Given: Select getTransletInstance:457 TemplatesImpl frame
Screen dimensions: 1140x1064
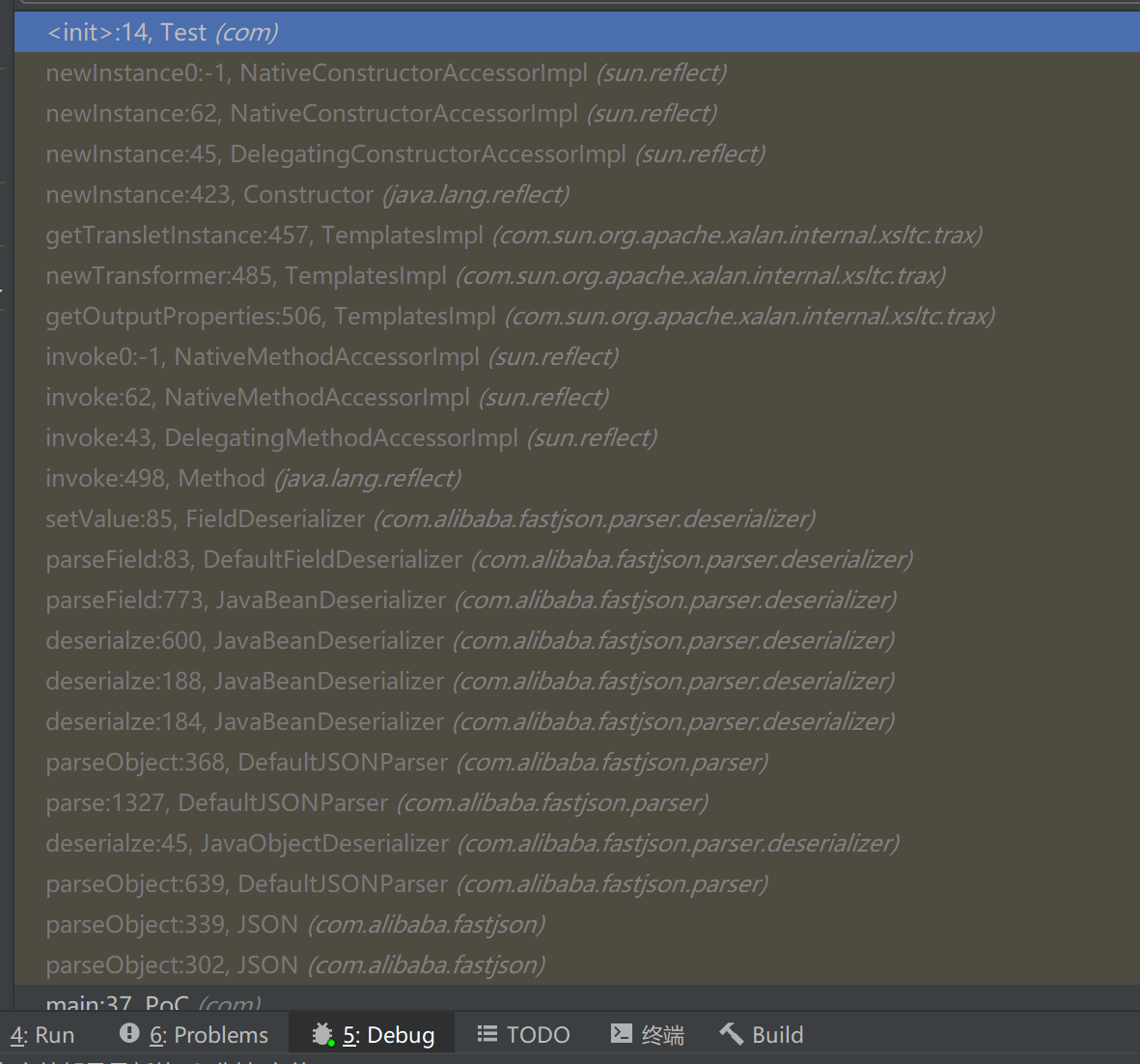Looking at the screenshot, I should 577,235.
